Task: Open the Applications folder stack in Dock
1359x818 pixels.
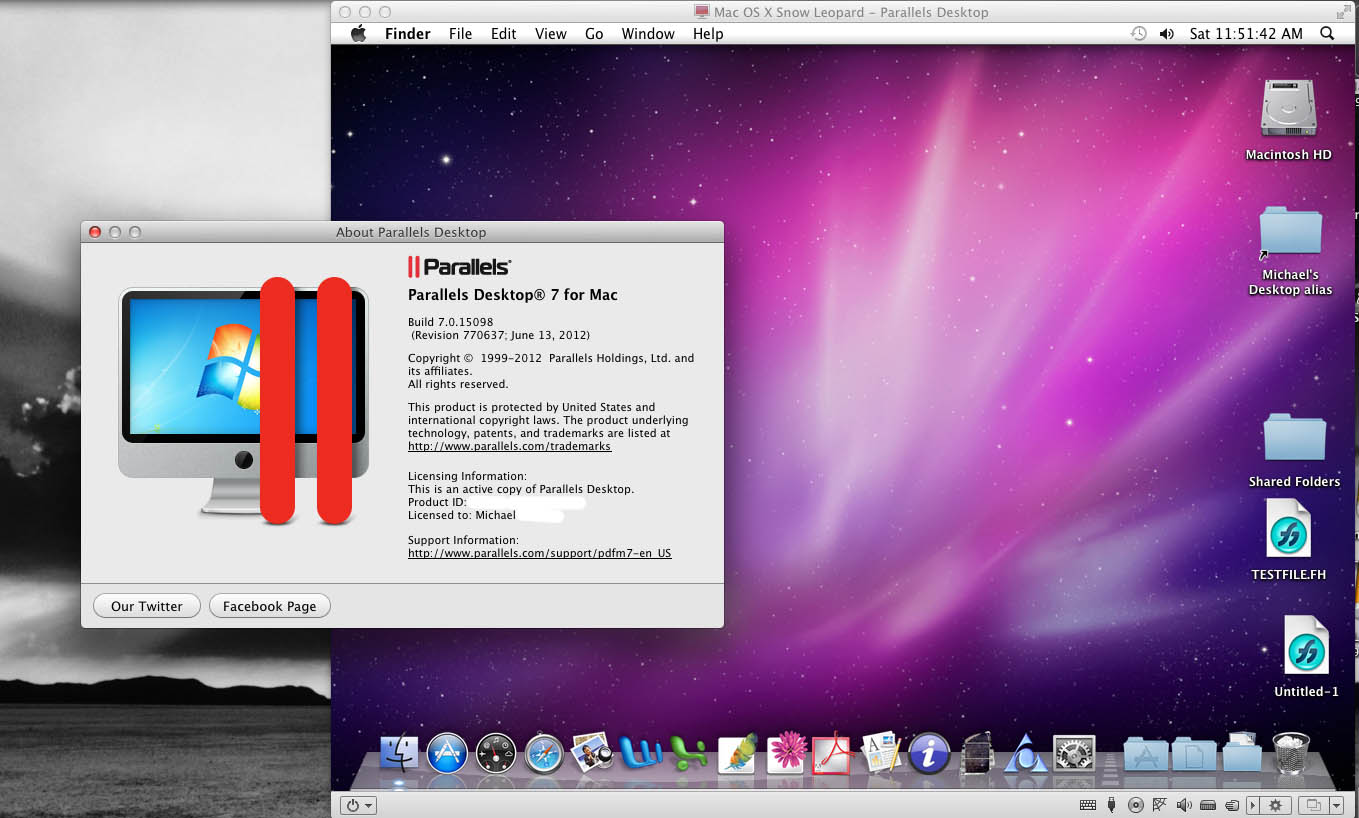Action: pos(1145,754)
